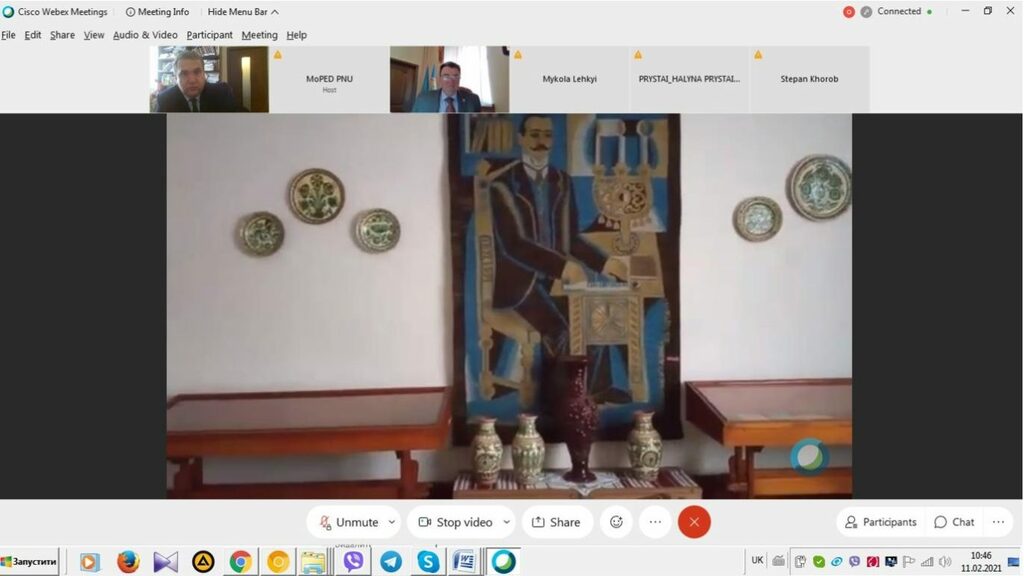1024x576 pixels.
Task: Open more options in the center controls
Action: coord(655,522)
